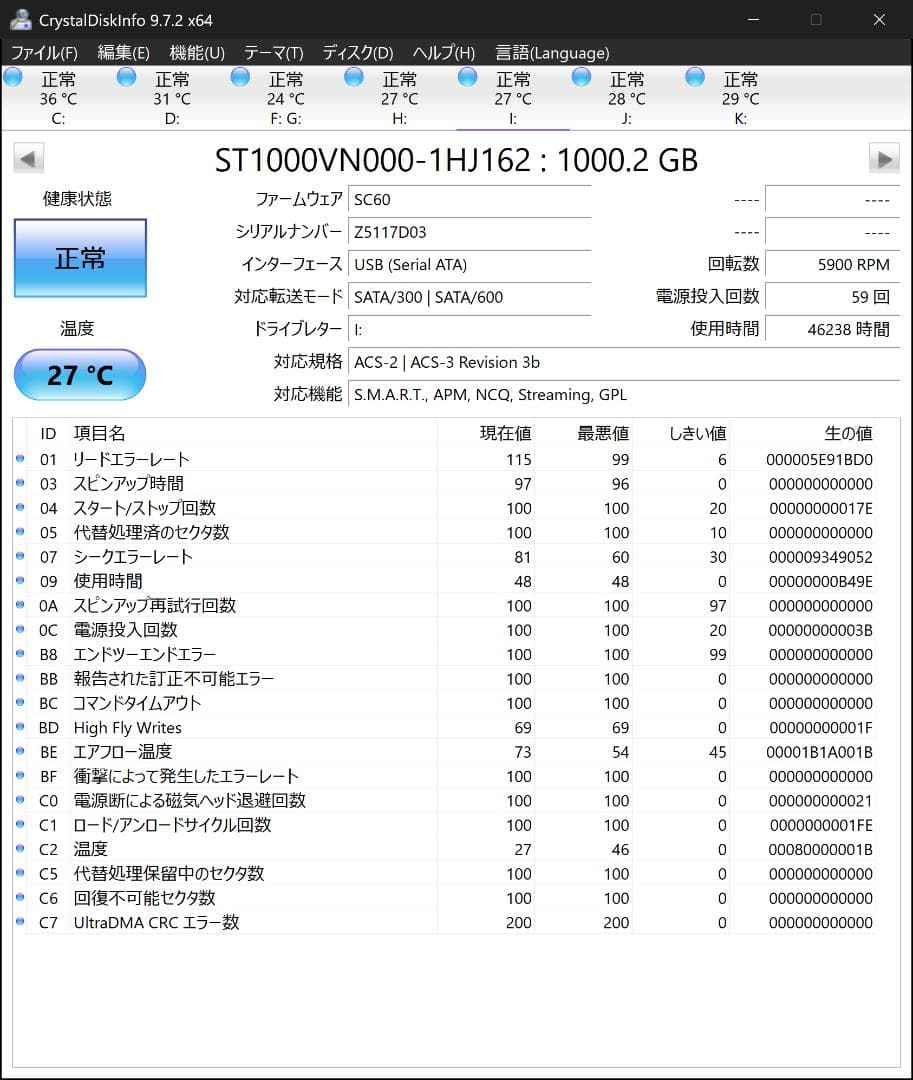
Task: Click the blue dot beside スピンアップ時間
Action: [x=21, y=484]
